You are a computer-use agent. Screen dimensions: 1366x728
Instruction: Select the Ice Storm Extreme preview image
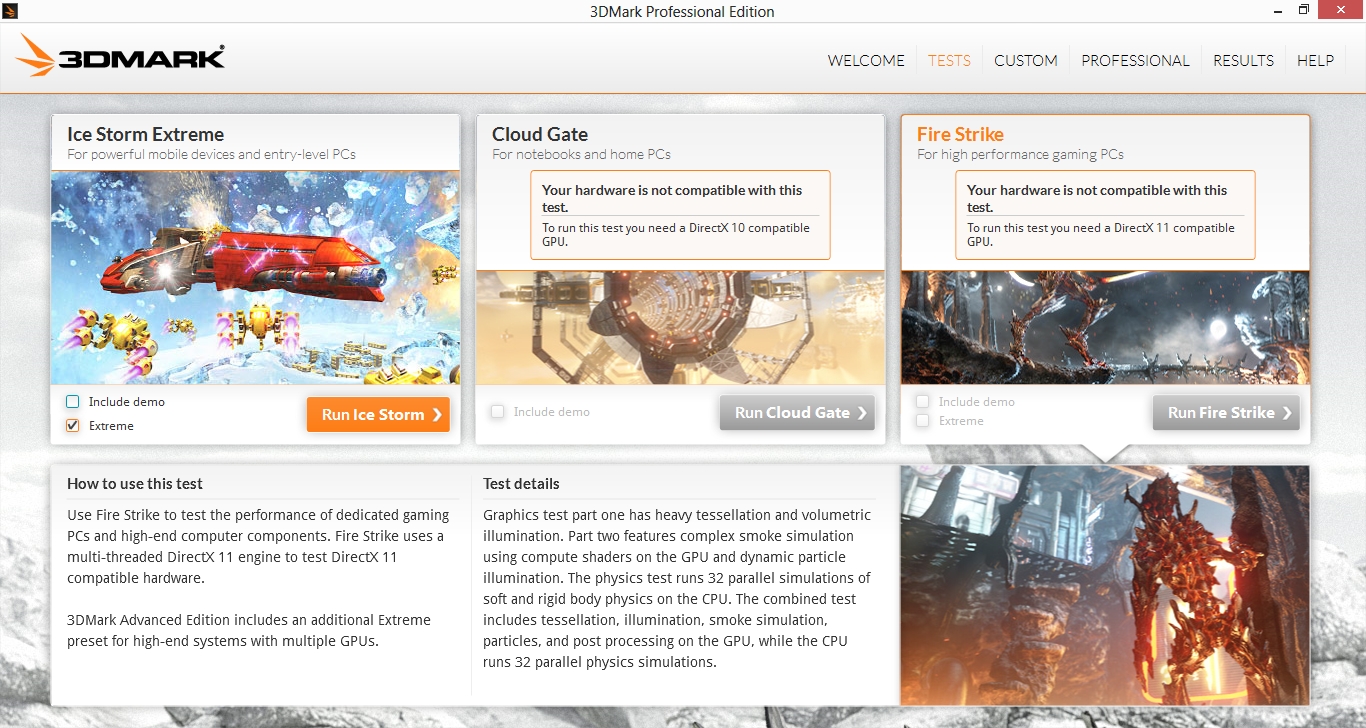click(256, 278)
